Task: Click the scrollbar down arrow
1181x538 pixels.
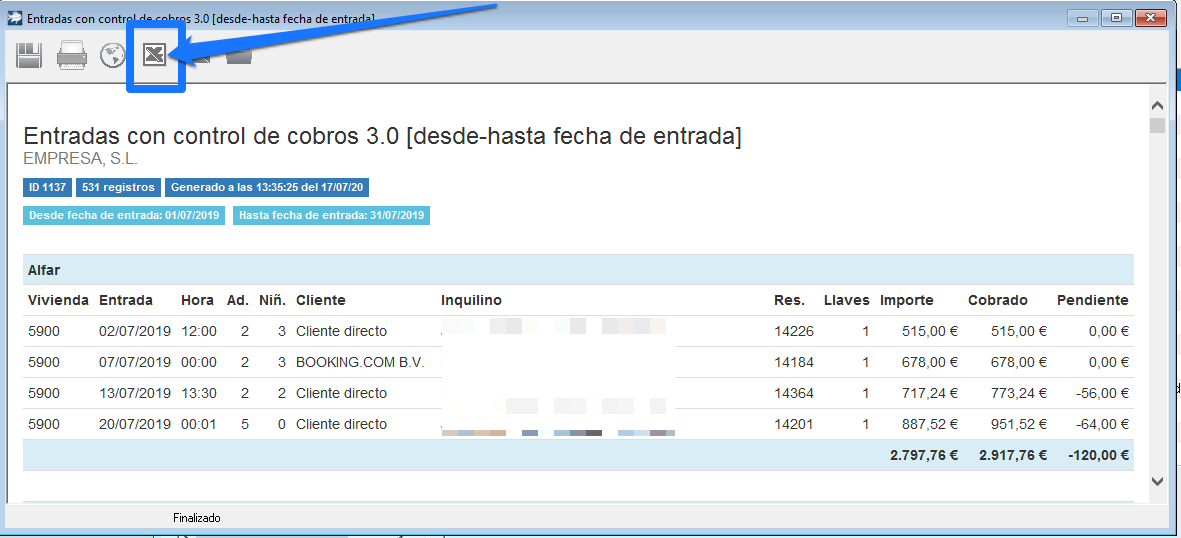Action: click(1158, 481)
